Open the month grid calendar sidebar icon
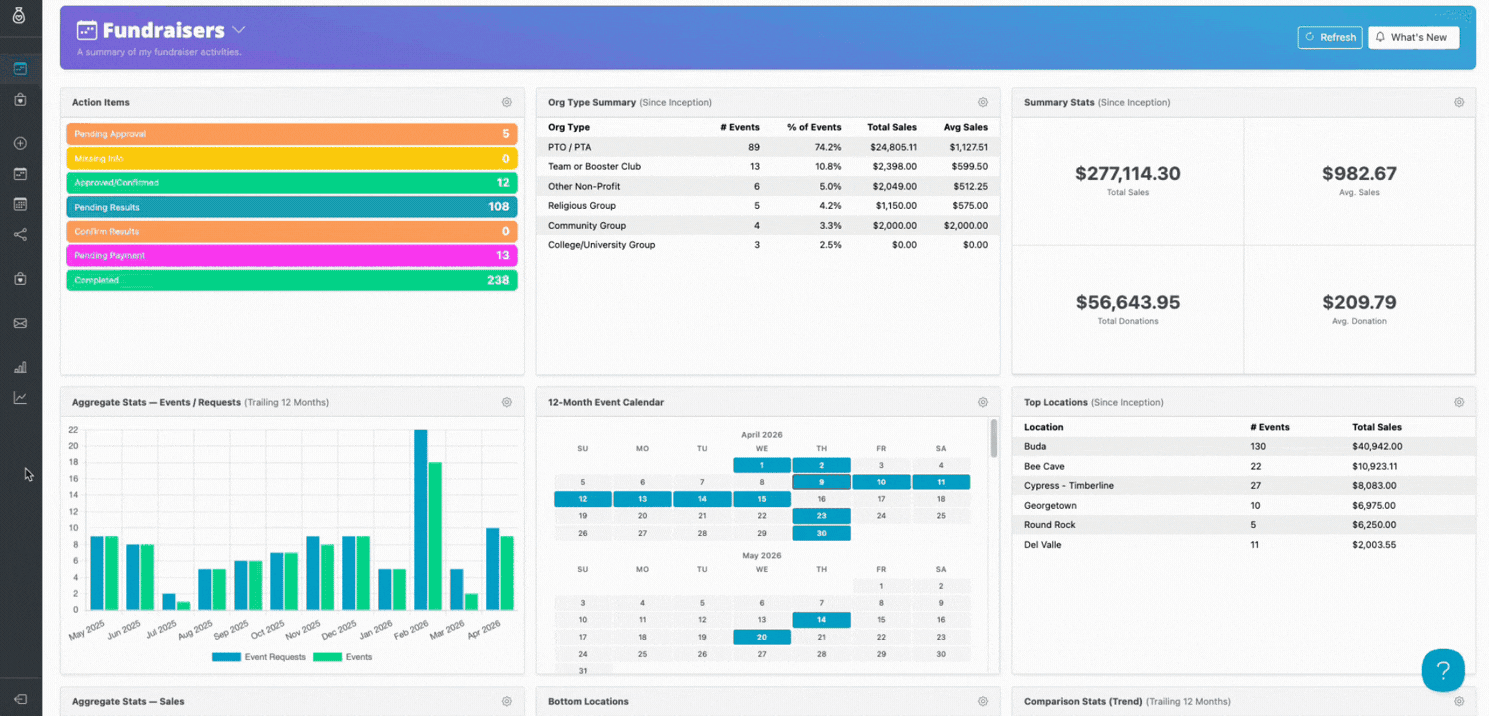Viewport: 1489px width, 716px height. point(20,204)
